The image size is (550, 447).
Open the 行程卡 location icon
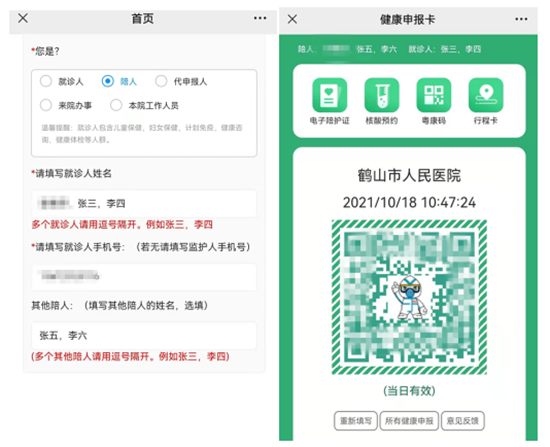pyautogui.click(x=486, y=95)
